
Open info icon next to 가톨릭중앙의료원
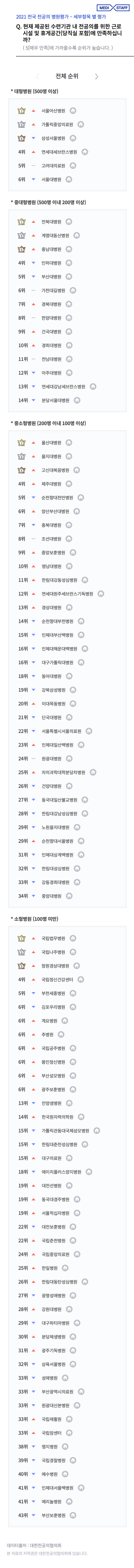81,124
